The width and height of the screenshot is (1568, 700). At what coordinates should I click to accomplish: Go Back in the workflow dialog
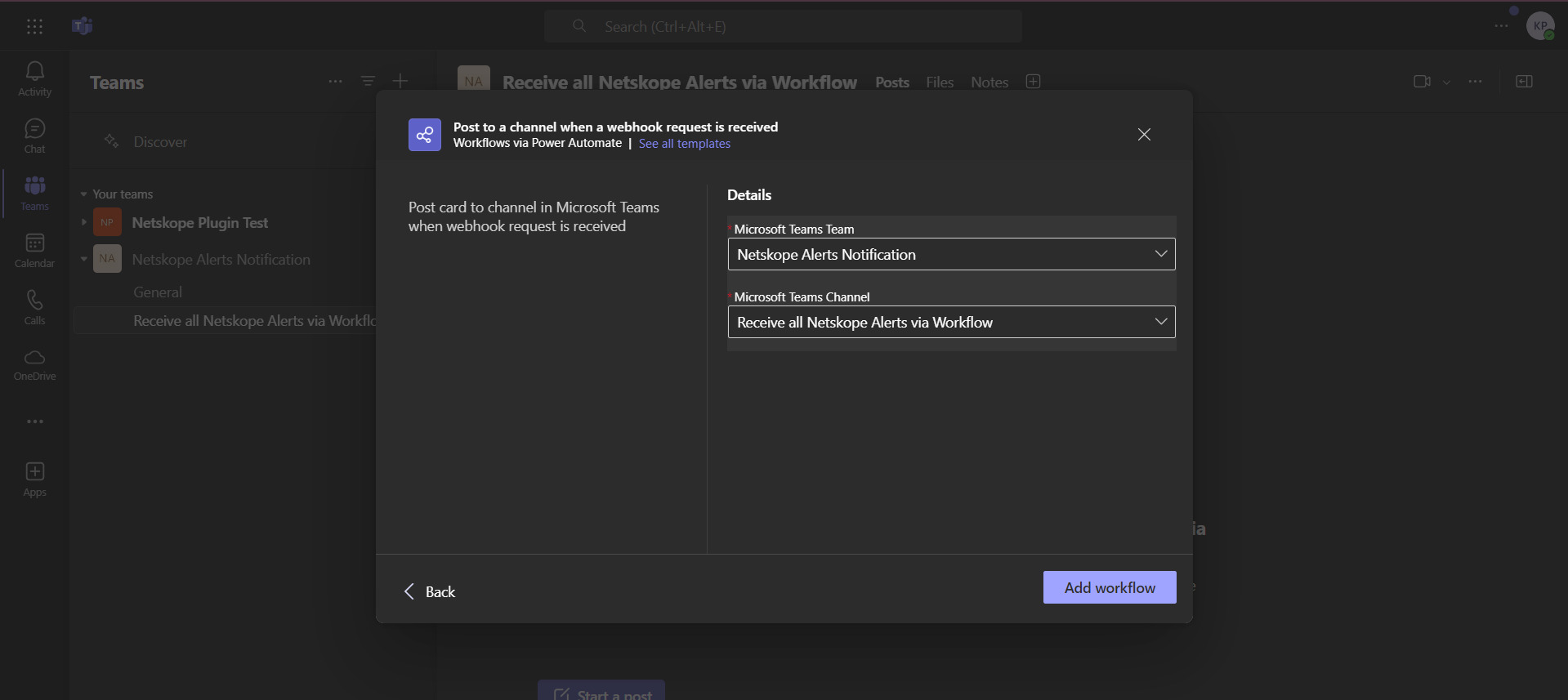(430, 591)
